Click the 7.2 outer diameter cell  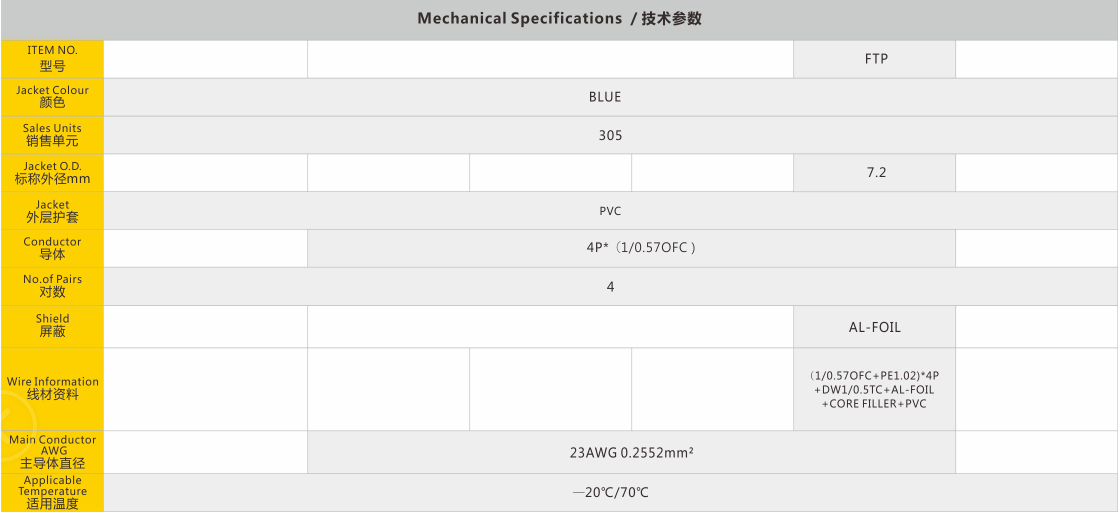[875, 173]
